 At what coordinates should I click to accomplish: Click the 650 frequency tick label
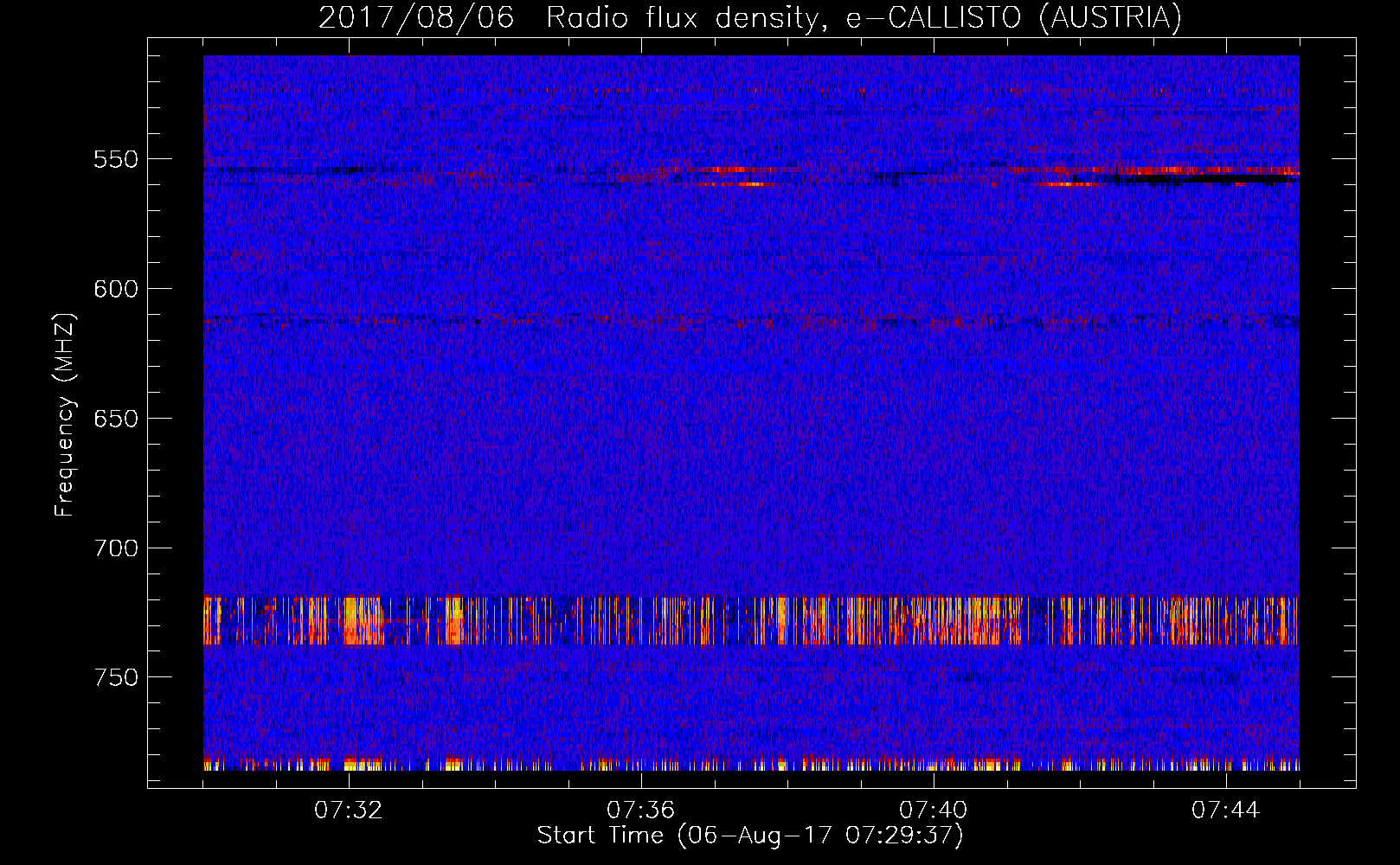click(116, 419)
